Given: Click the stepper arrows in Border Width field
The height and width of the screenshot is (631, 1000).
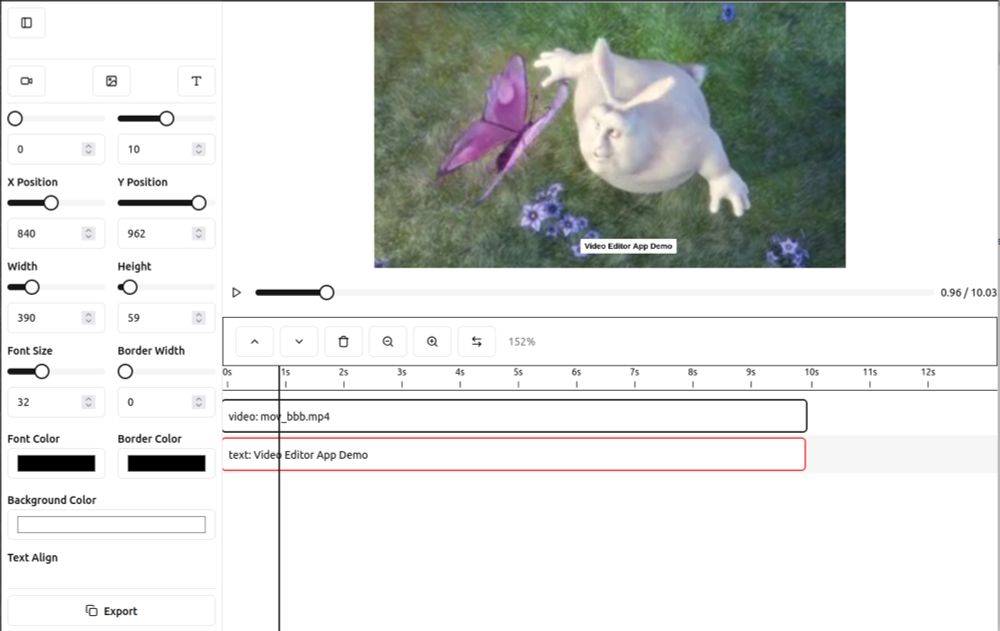Looking at the screenshot, I should point(199,402).
